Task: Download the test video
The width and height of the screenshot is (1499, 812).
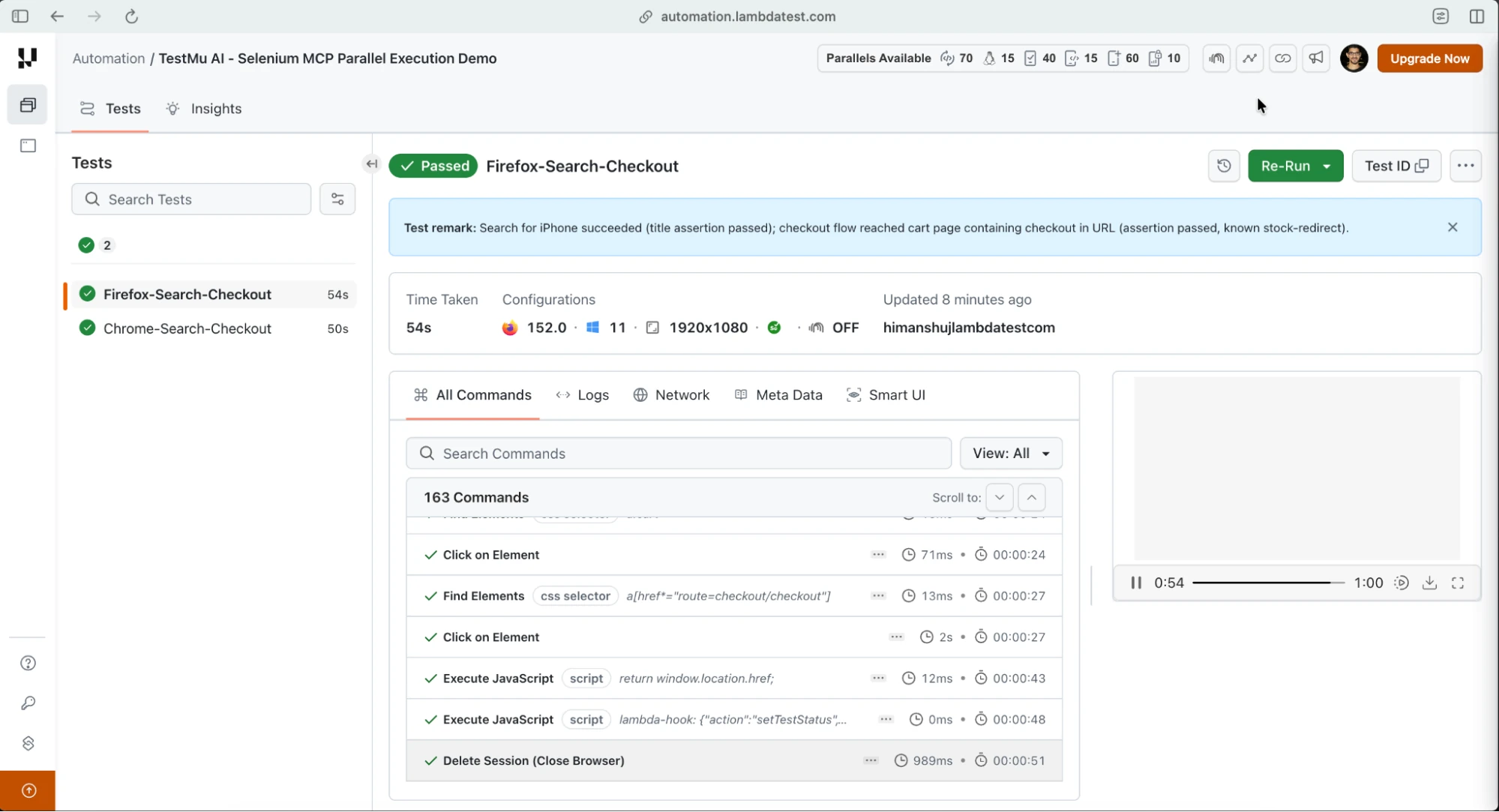Action: (1429, 583)
